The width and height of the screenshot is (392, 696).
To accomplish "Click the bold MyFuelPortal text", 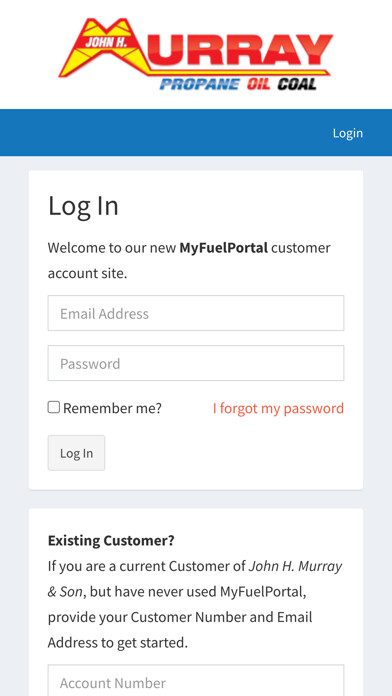I will coord(223,248).
